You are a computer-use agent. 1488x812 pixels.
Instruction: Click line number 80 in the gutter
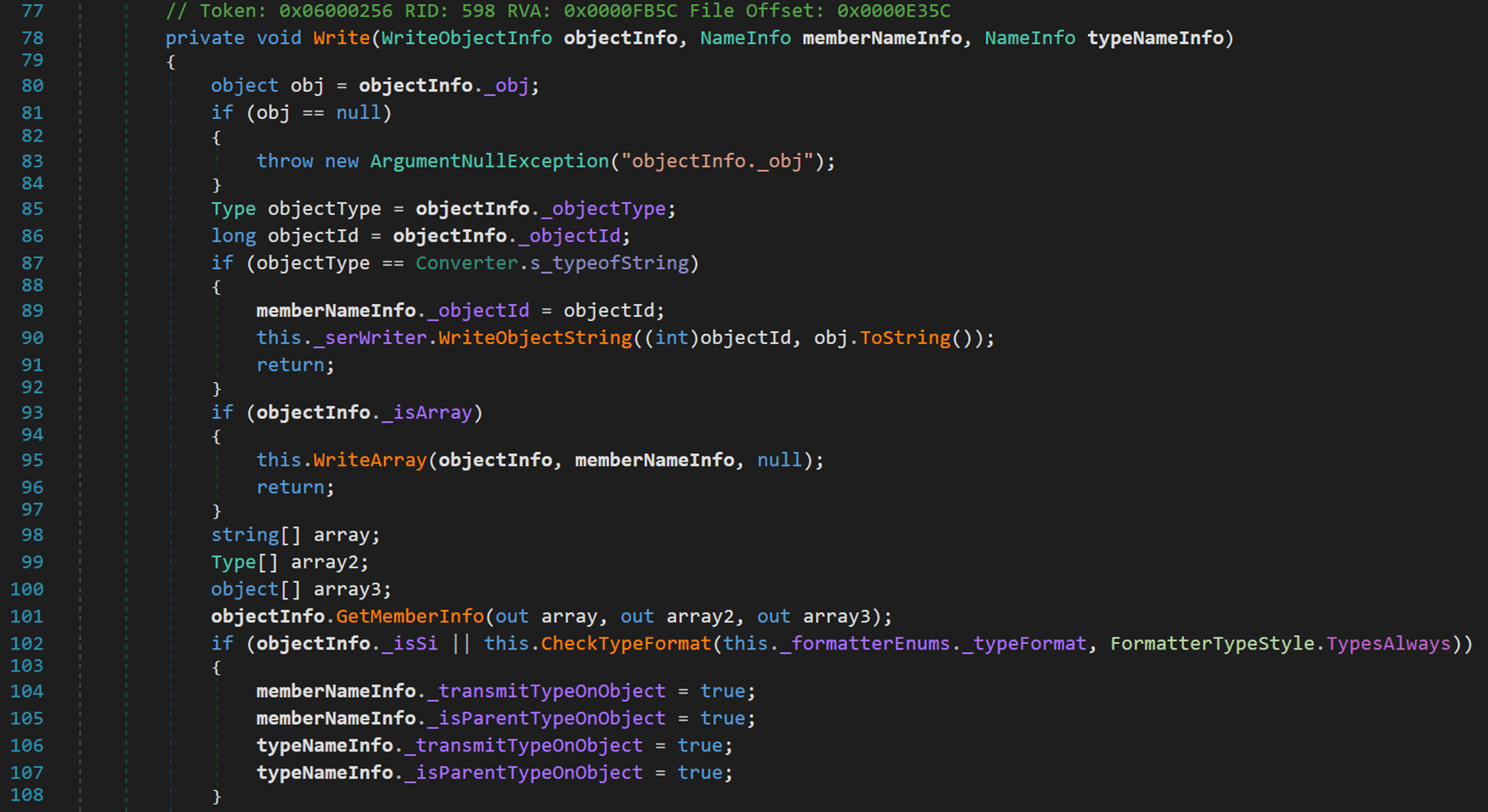33,86
